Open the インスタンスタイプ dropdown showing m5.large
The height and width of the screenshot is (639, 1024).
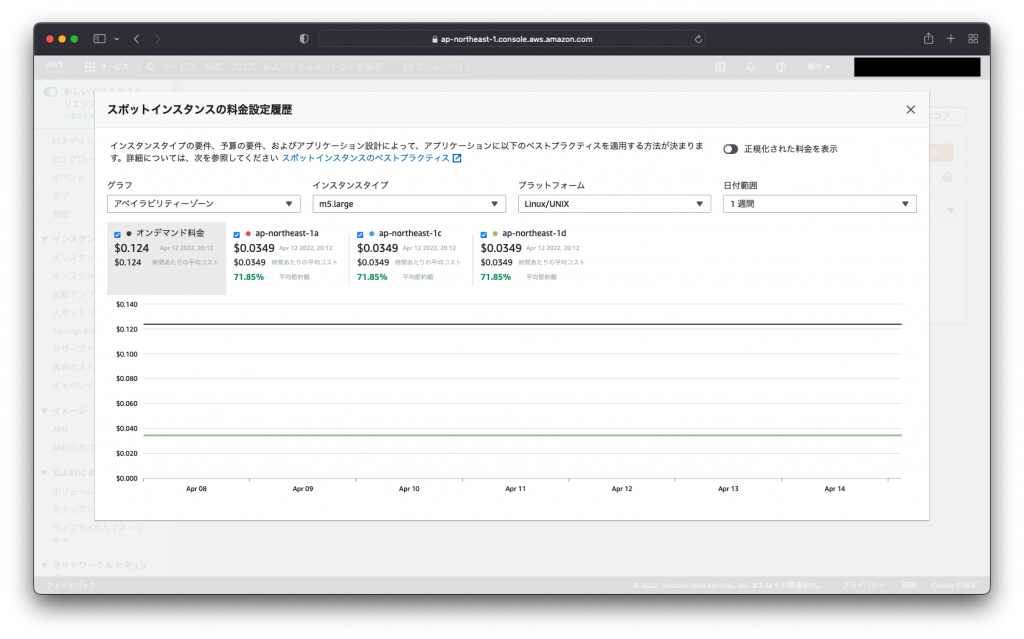409,204
